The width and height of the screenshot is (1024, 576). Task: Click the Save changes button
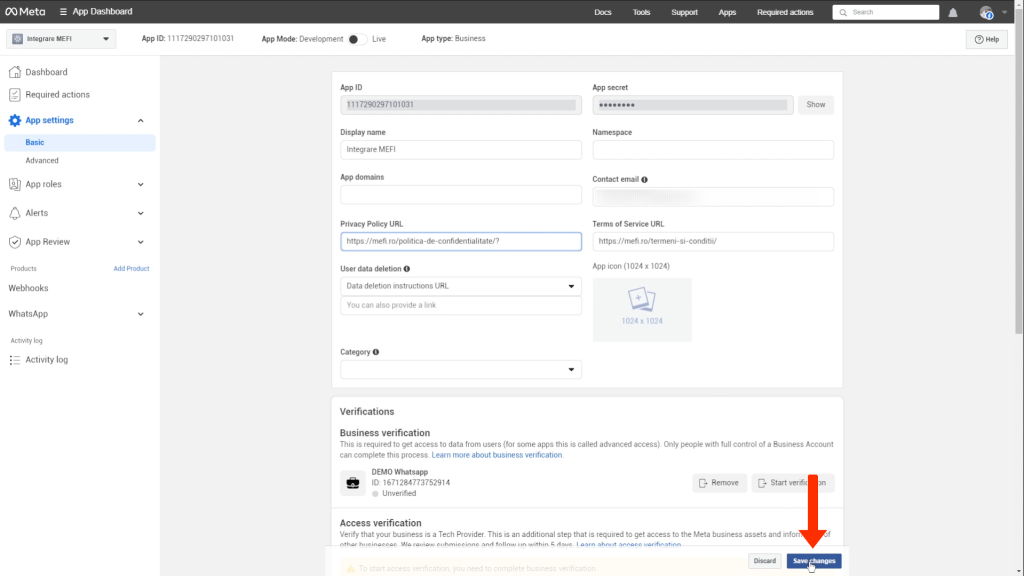(x=814, y=561)
